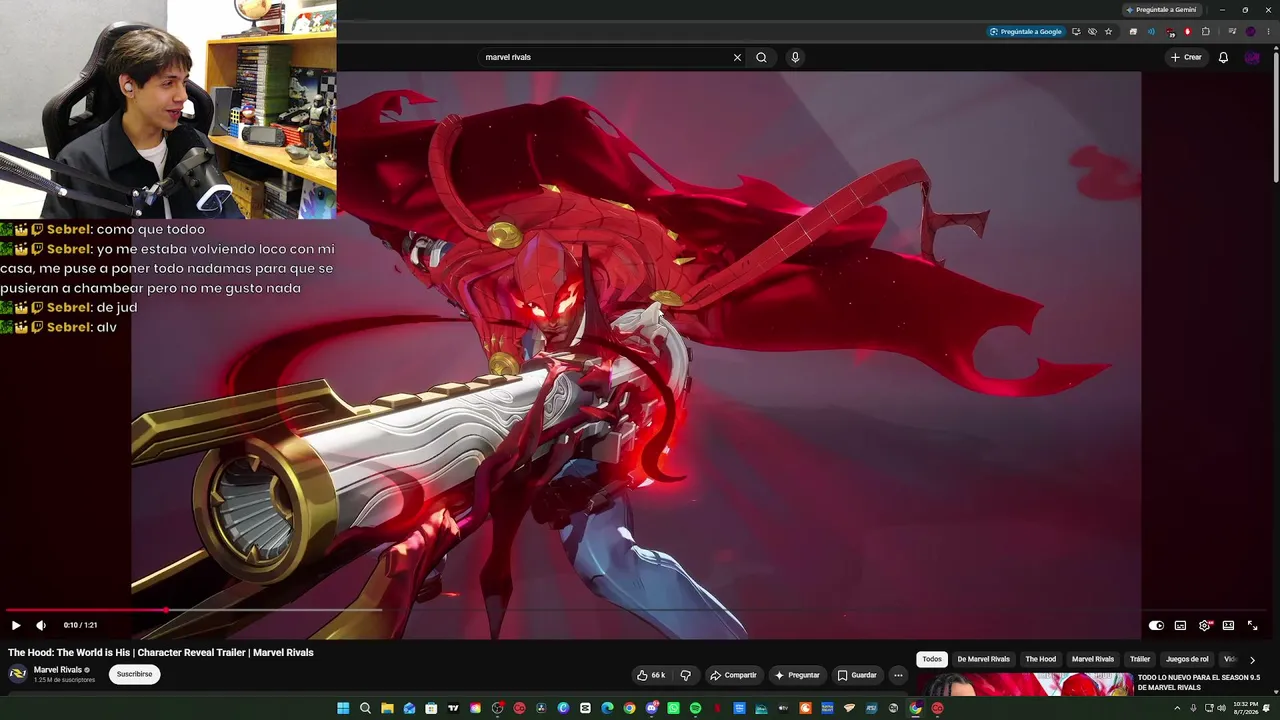The width and height of the screenshot is (1280, 720).
Task: Show more filter chips with the arrow
Action: (x=1252, y=660)
